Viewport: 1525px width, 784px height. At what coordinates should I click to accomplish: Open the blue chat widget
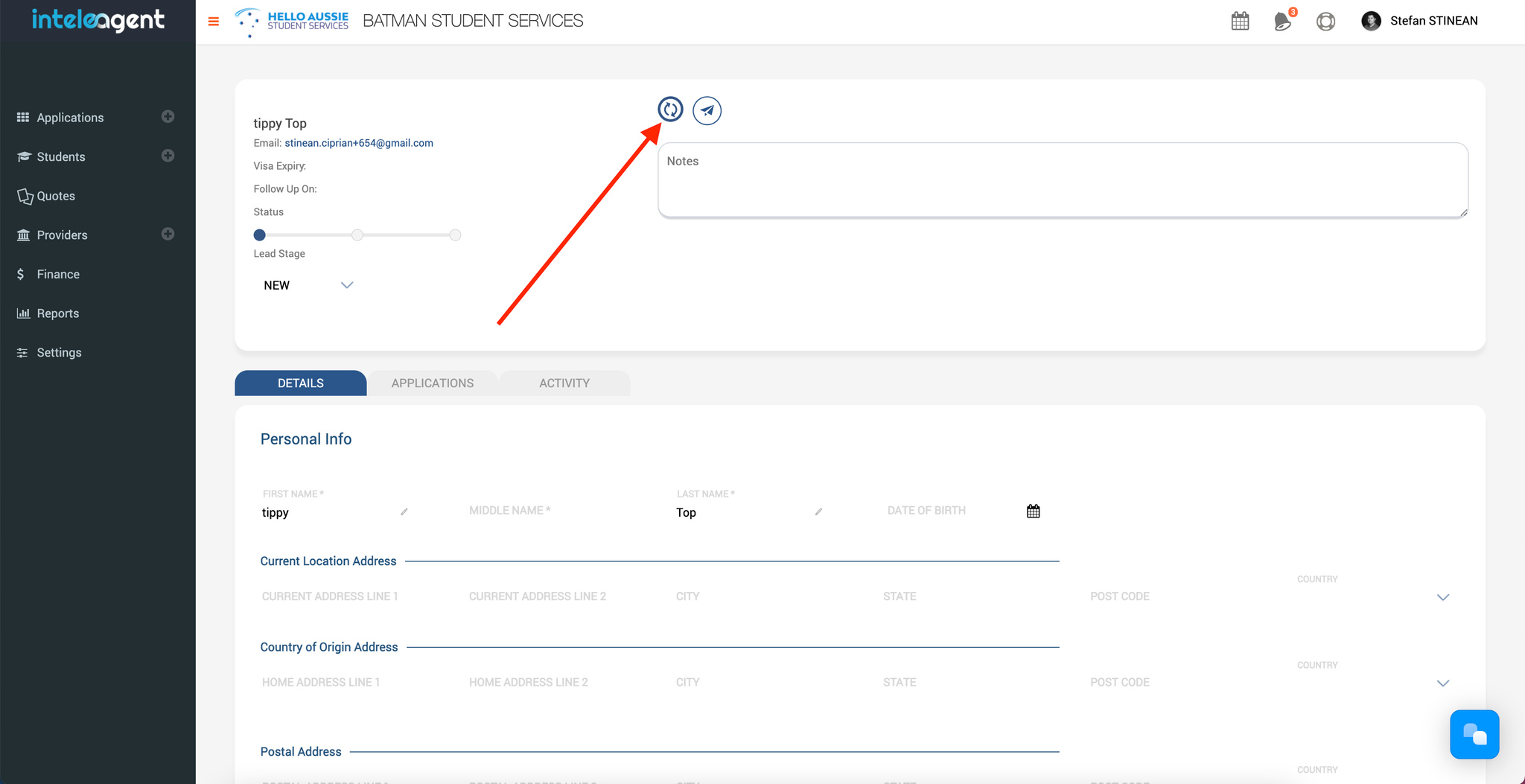(1474, 734)
